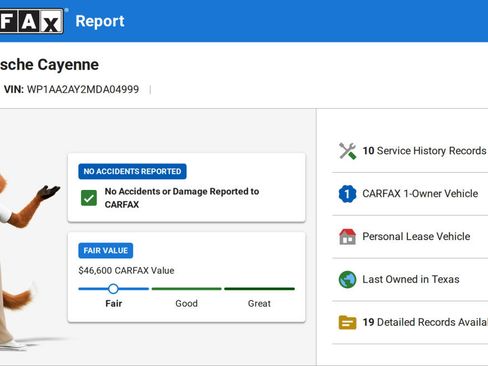The height and width of the screenshot is (366, 488).
Task: Click the blue 1-Owner badge icon
Action: click(347, 194)
